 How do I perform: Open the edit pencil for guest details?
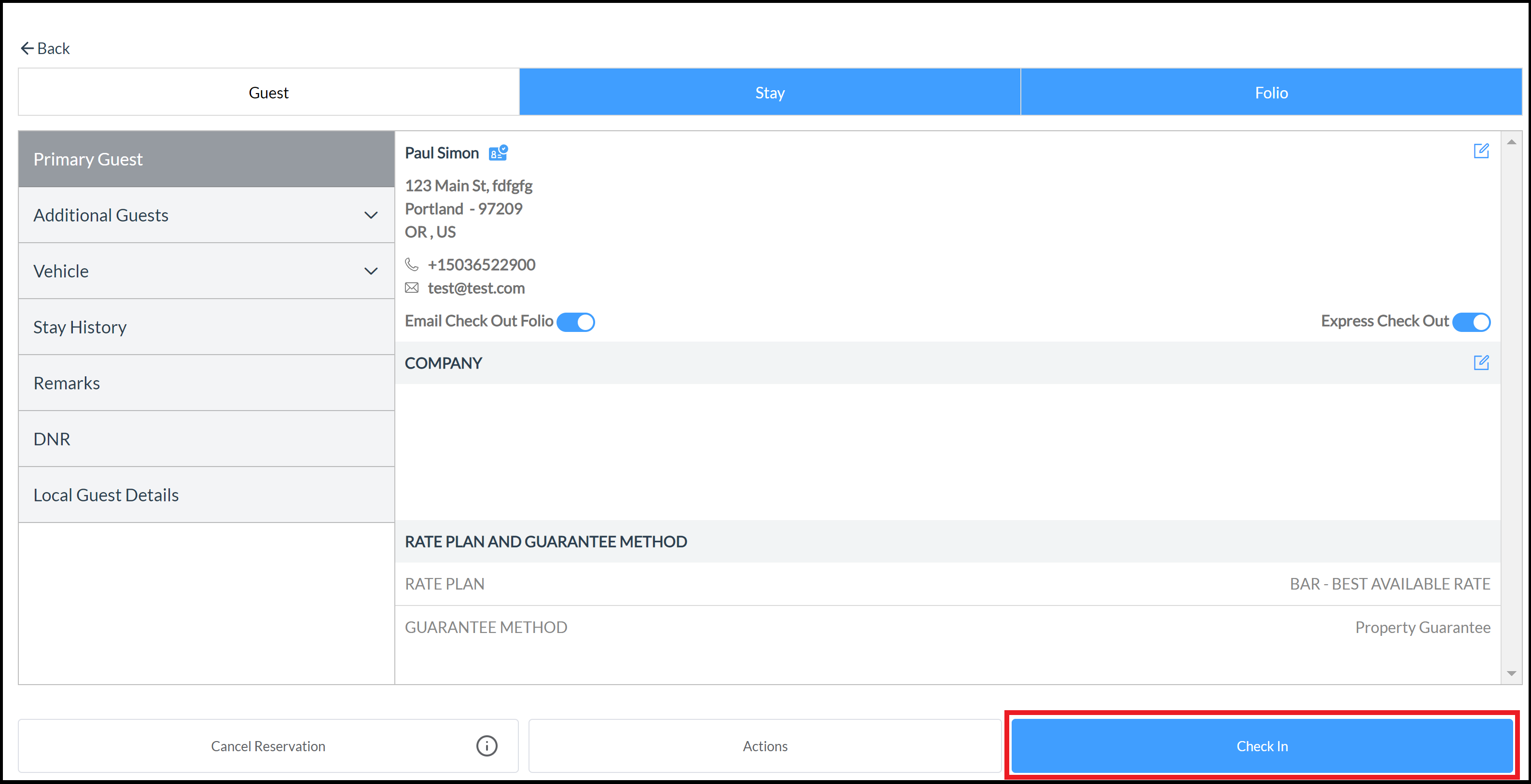click(x=1482, y=151)
